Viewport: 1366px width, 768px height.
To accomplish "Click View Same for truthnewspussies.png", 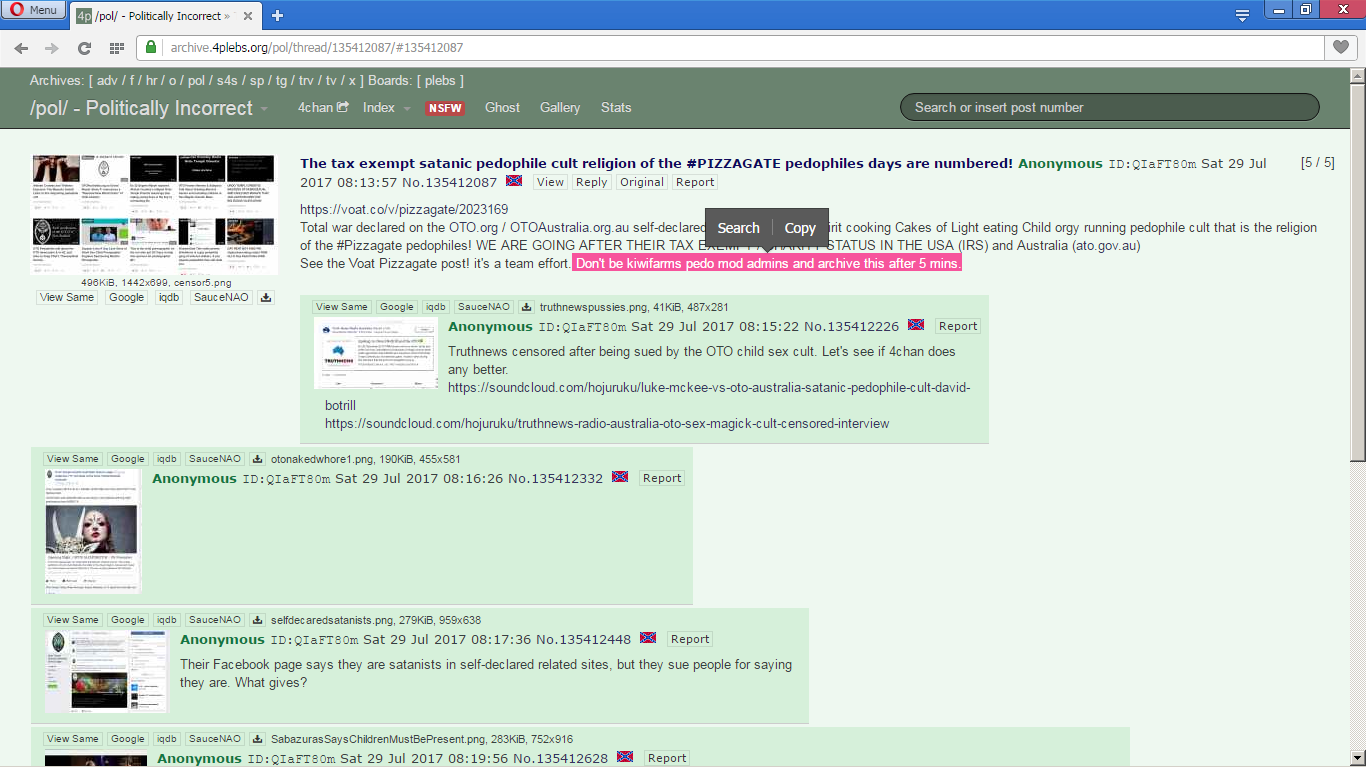I will [341, 307].
